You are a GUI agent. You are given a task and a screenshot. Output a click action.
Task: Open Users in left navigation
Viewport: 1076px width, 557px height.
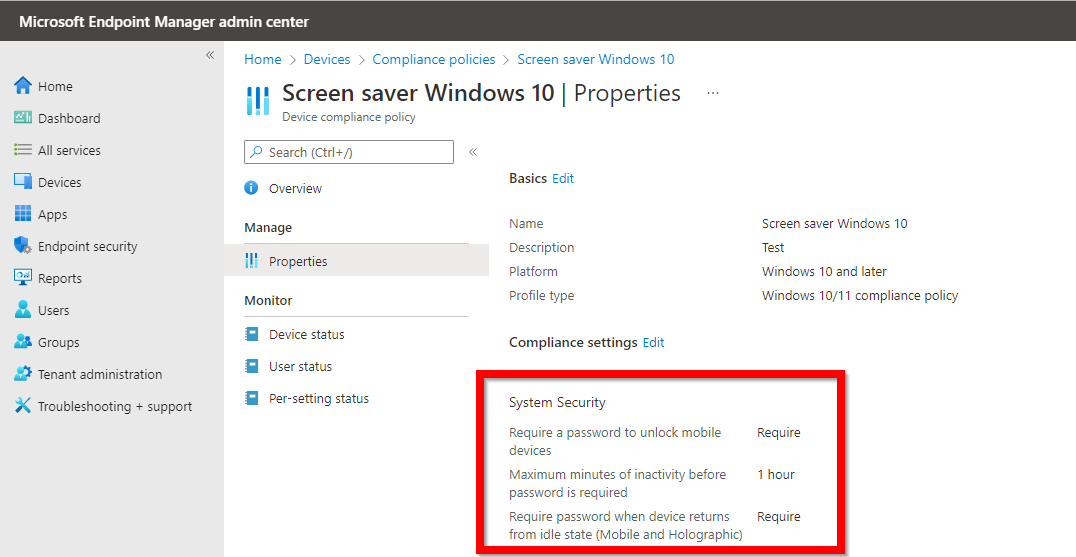tap(54, 310)
